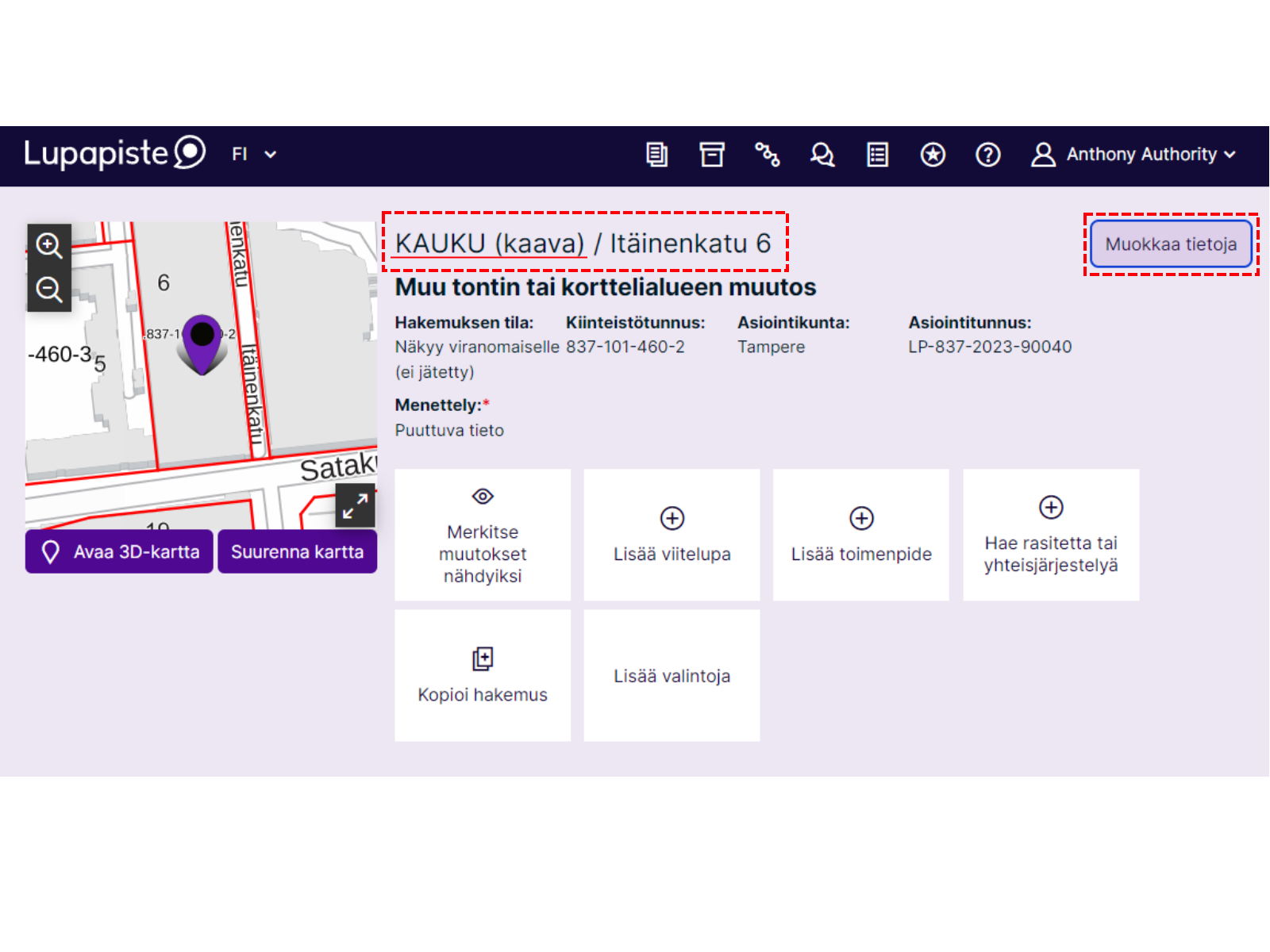Open the linked nodes icon in navbar
1270x952 pixels.
click(767, 155)
